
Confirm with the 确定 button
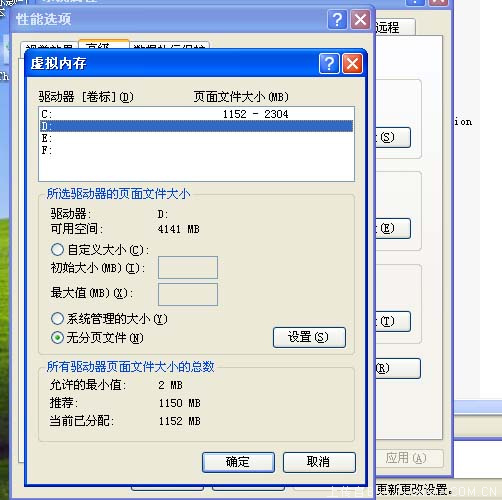(x=238, y=462)
